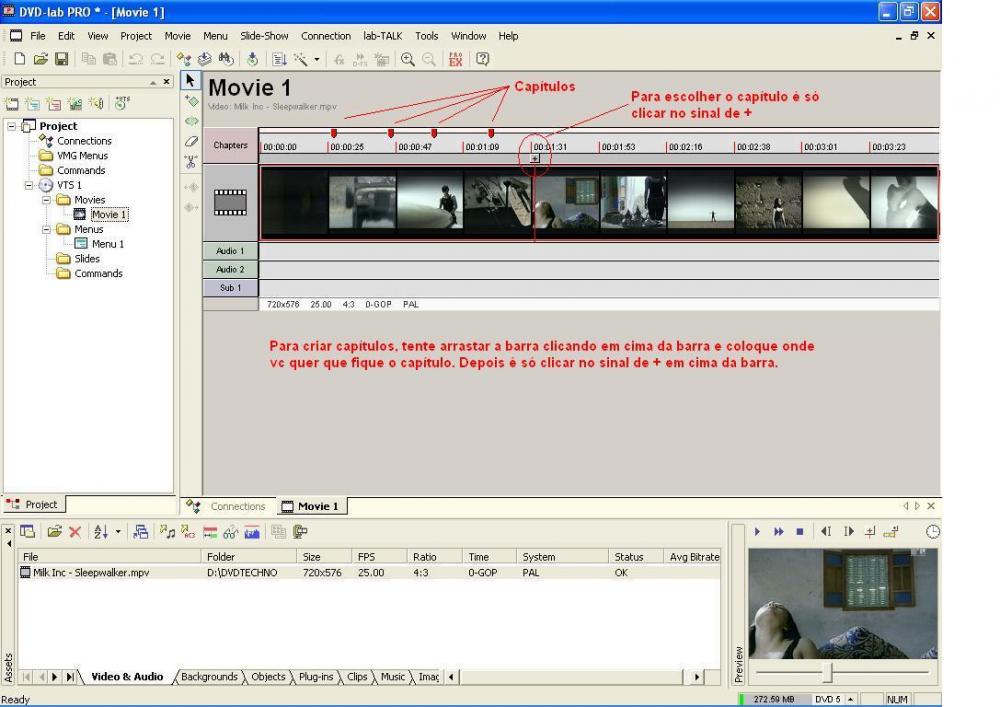Image resolution: width=1000 pixels, height=707 pixels.
Task: Click the preview position slider handle
Action: [827, 673]
